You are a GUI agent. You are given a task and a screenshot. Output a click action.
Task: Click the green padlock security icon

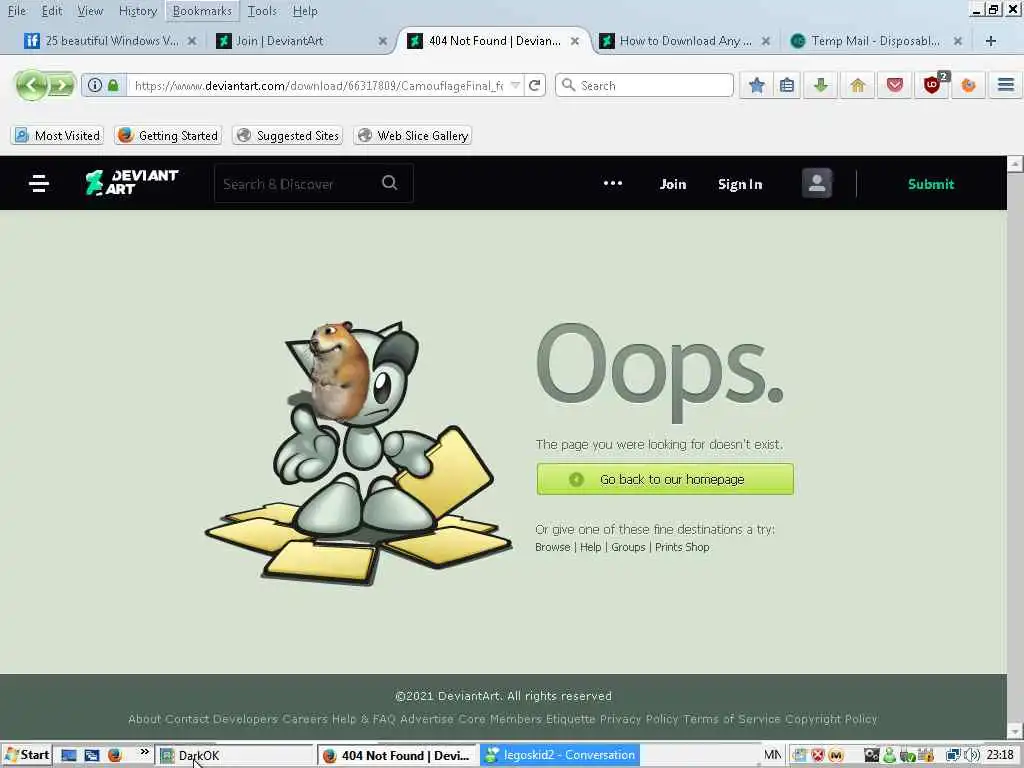pyautogui.click(x=113, y=85)
